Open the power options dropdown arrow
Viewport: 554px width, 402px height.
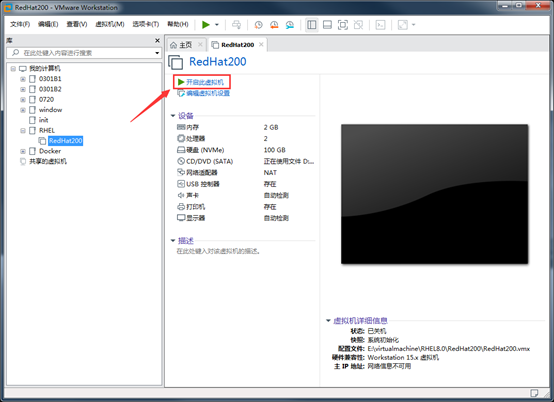click(x=217, y=25)
